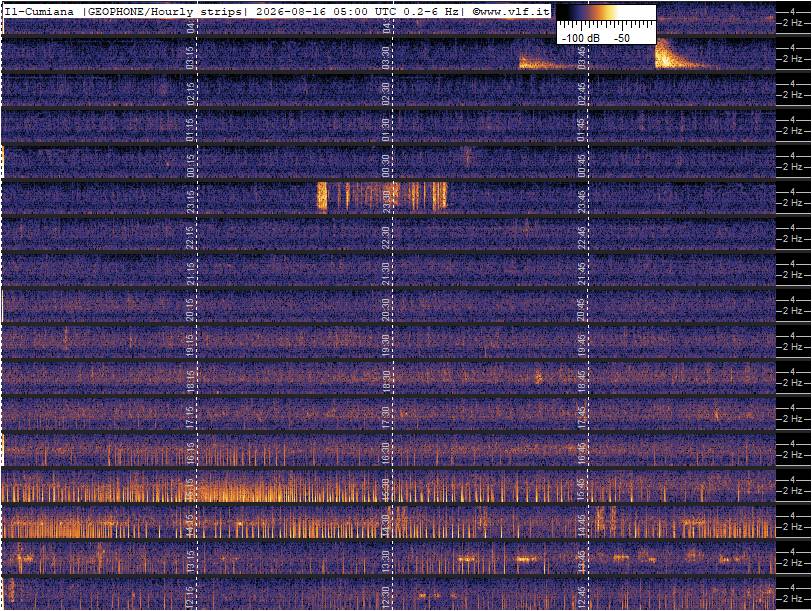
Task: Click the 16:30 time label
Action: coord(386,454)
